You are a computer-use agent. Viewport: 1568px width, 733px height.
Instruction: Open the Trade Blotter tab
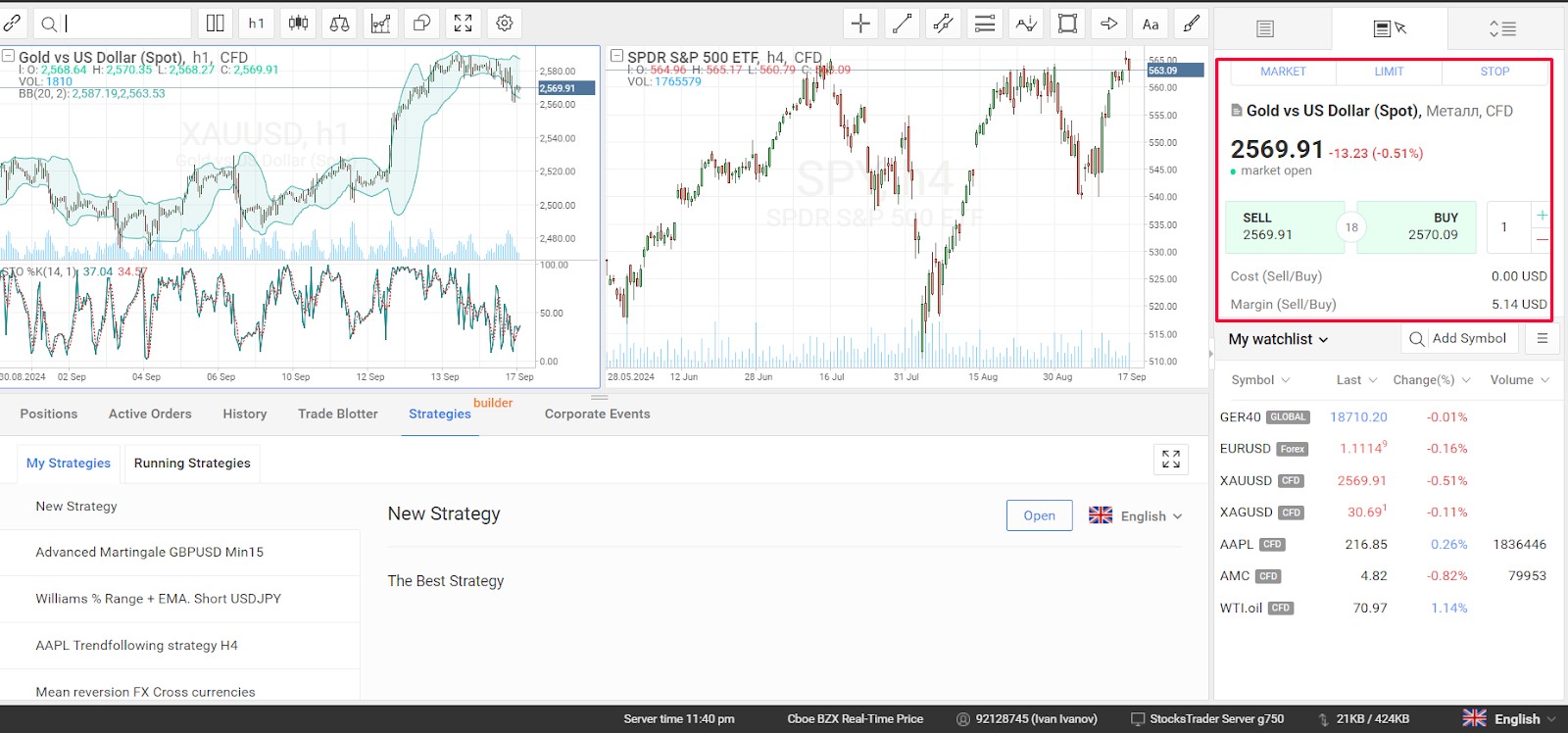tap(338, 414)
